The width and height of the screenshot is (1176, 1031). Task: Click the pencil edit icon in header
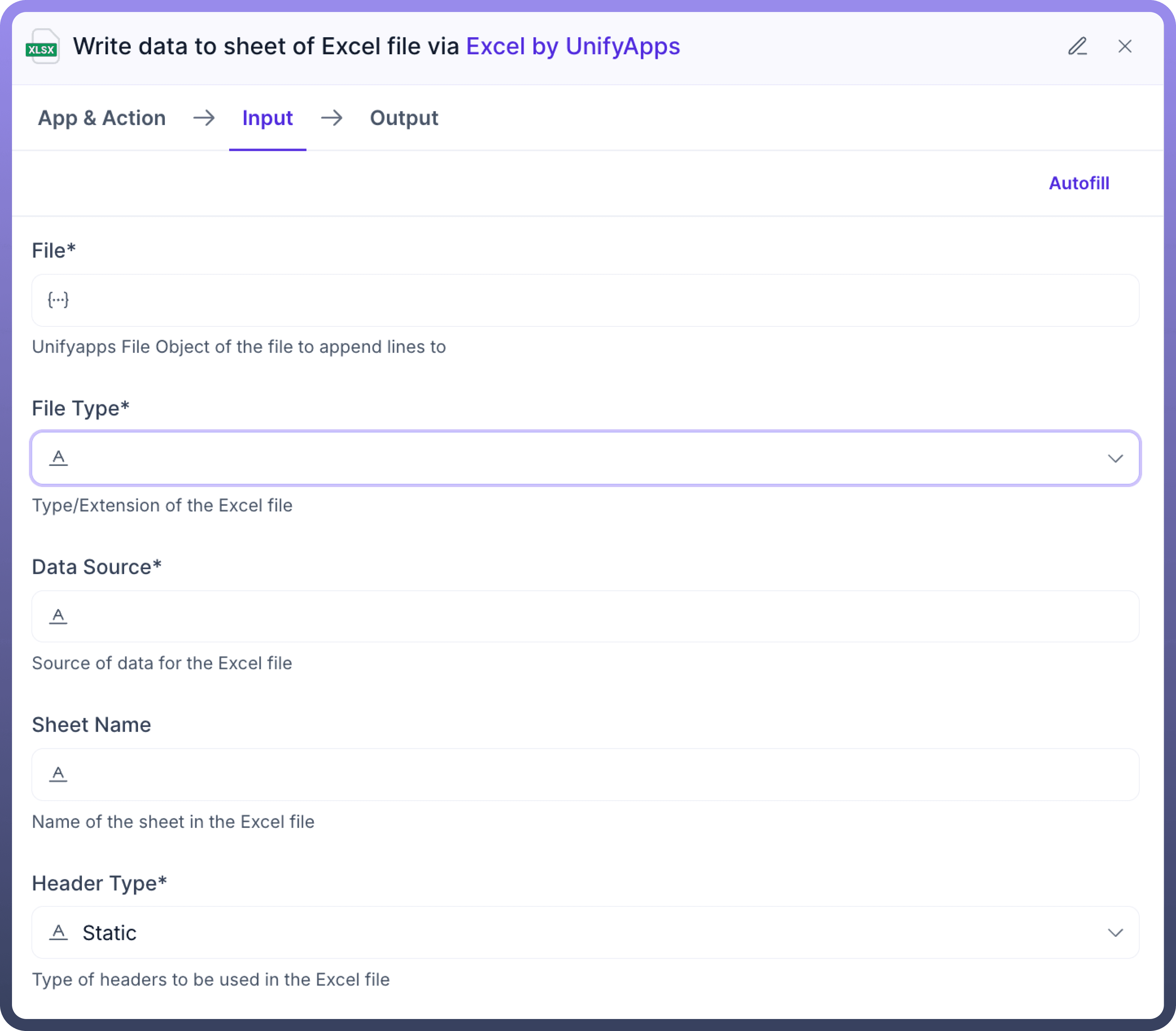1077,46
